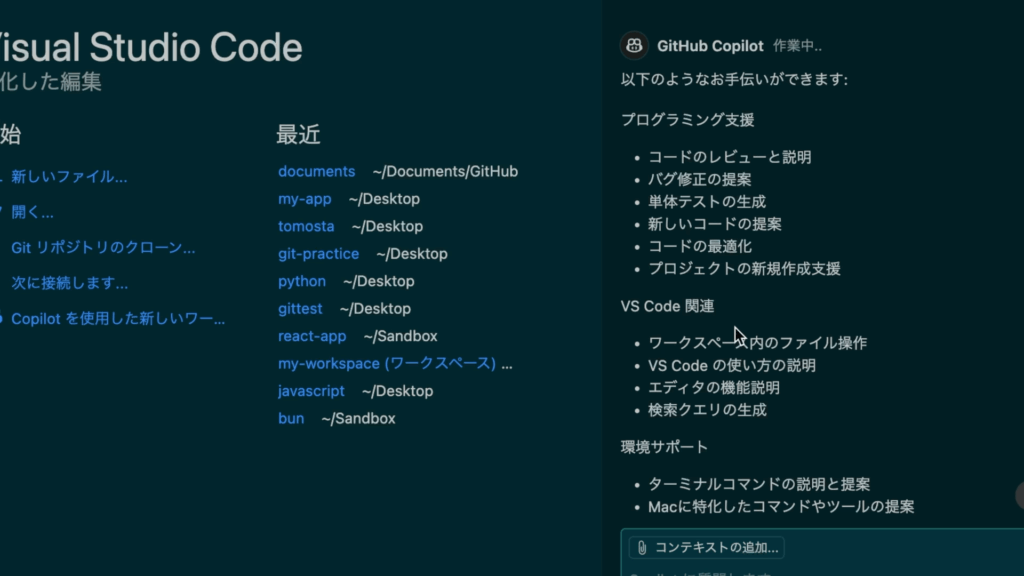Viewport: 1024px width, 576px height.
Task: Select gittest in the recent list
Action: [x=300, y=309]
